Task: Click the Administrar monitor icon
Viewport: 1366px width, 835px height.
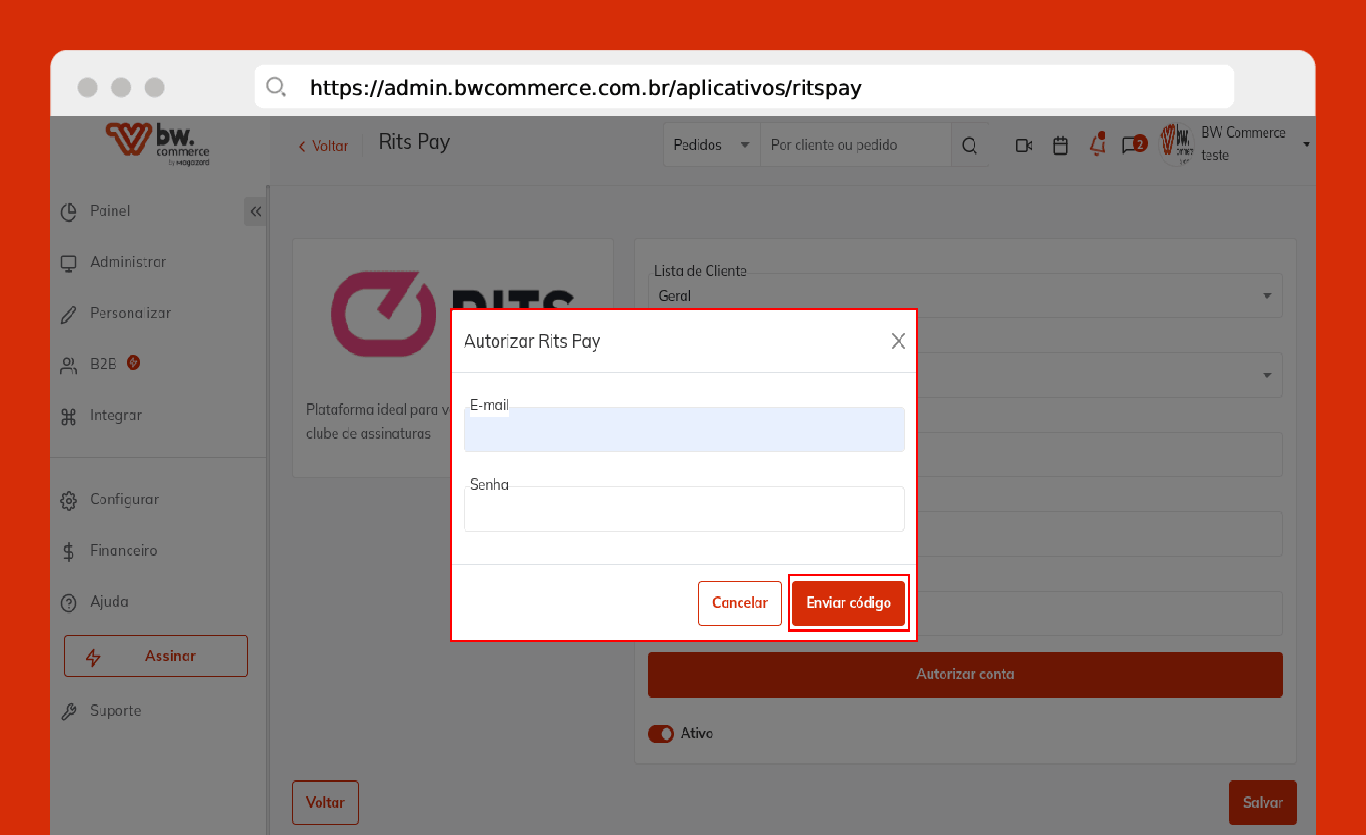Action: (69, 263)
